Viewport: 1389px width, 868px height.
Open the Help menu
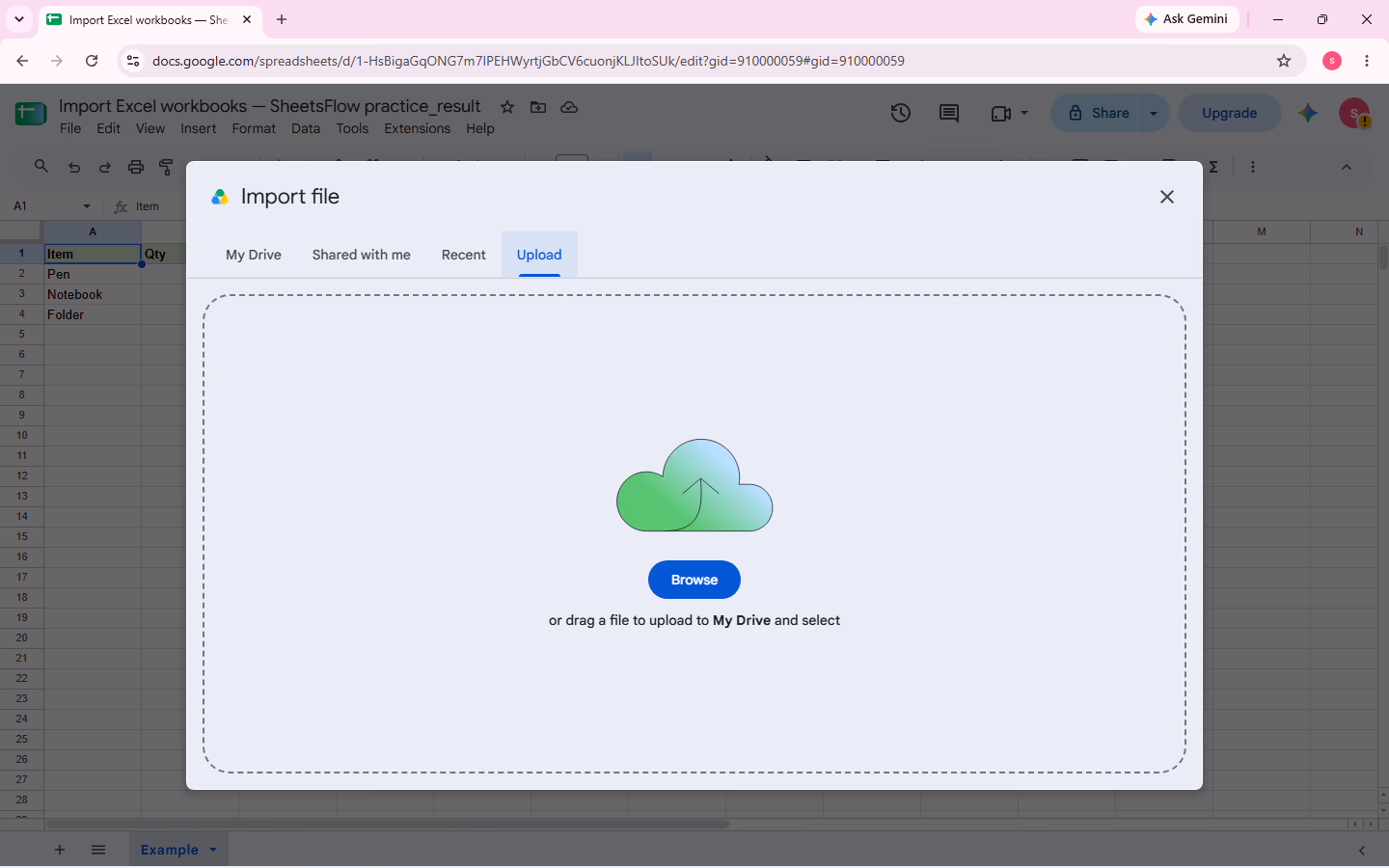(480, 128)
